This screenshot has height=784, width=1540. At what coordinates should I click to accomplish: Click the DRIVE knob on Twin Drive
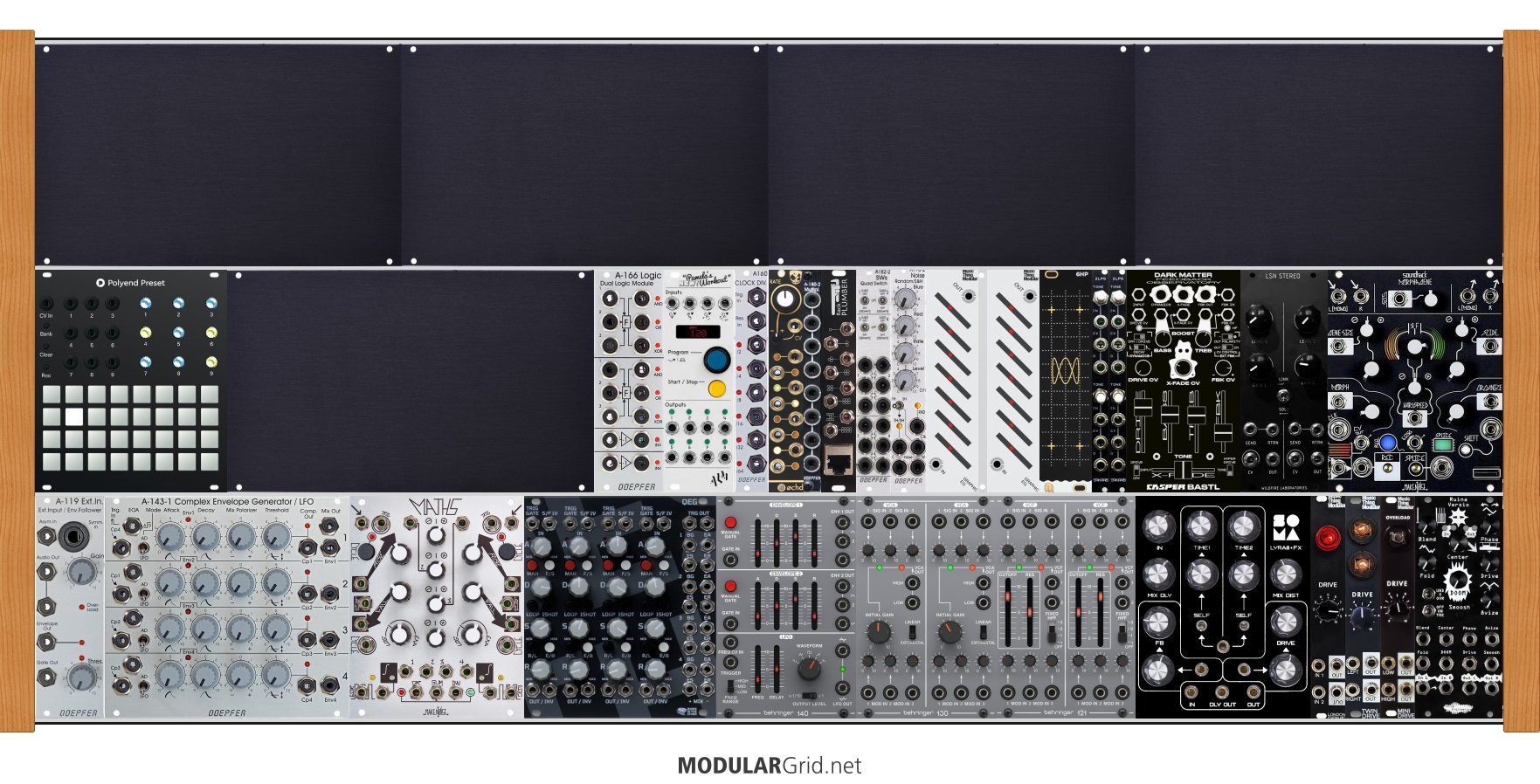click(x=1362, y=618)
